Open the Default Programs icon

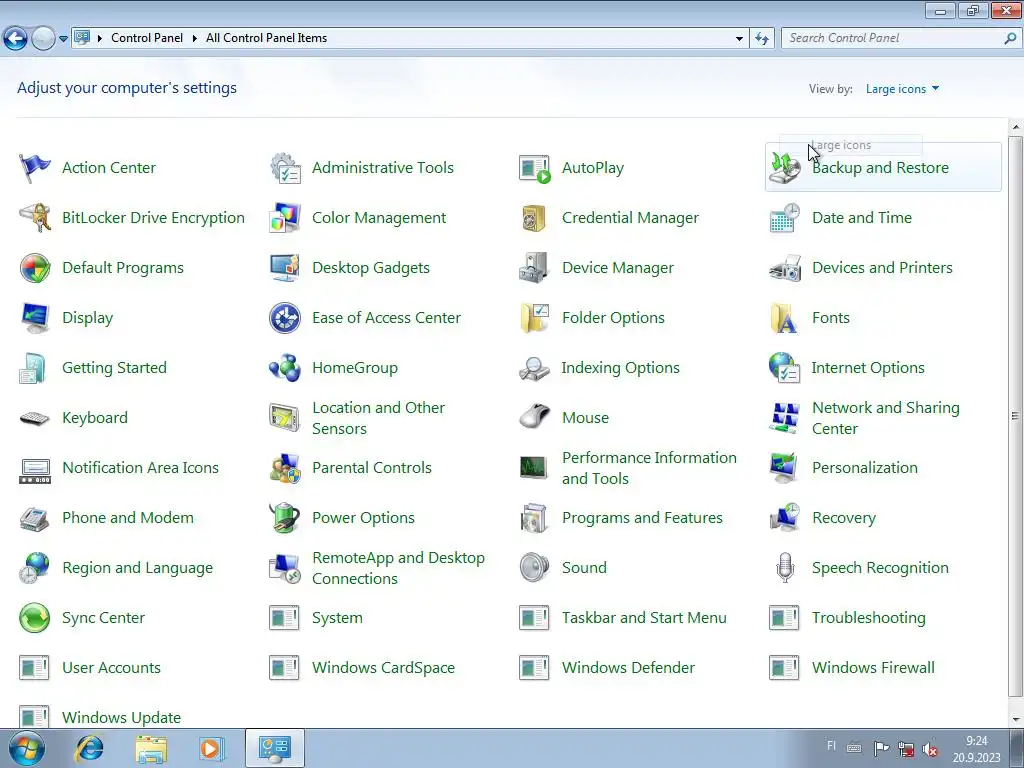click(x=35, y=268)
